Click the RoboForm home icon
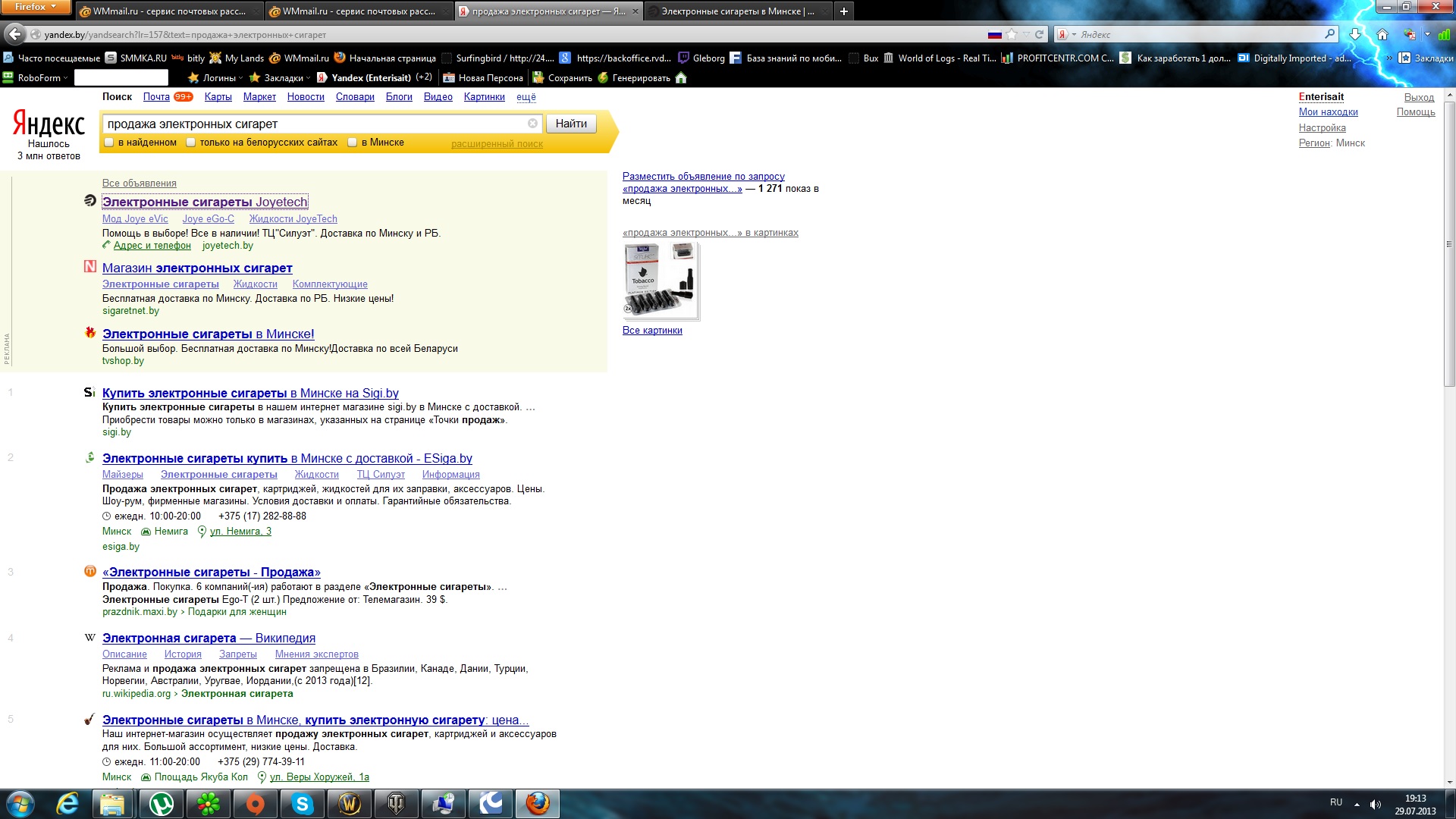 click(681, 77)
